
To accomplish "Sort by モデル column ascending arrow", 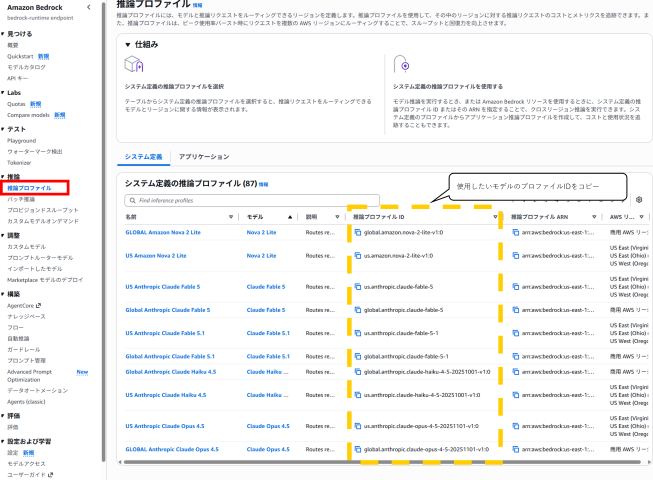I will tap(290, 217).
